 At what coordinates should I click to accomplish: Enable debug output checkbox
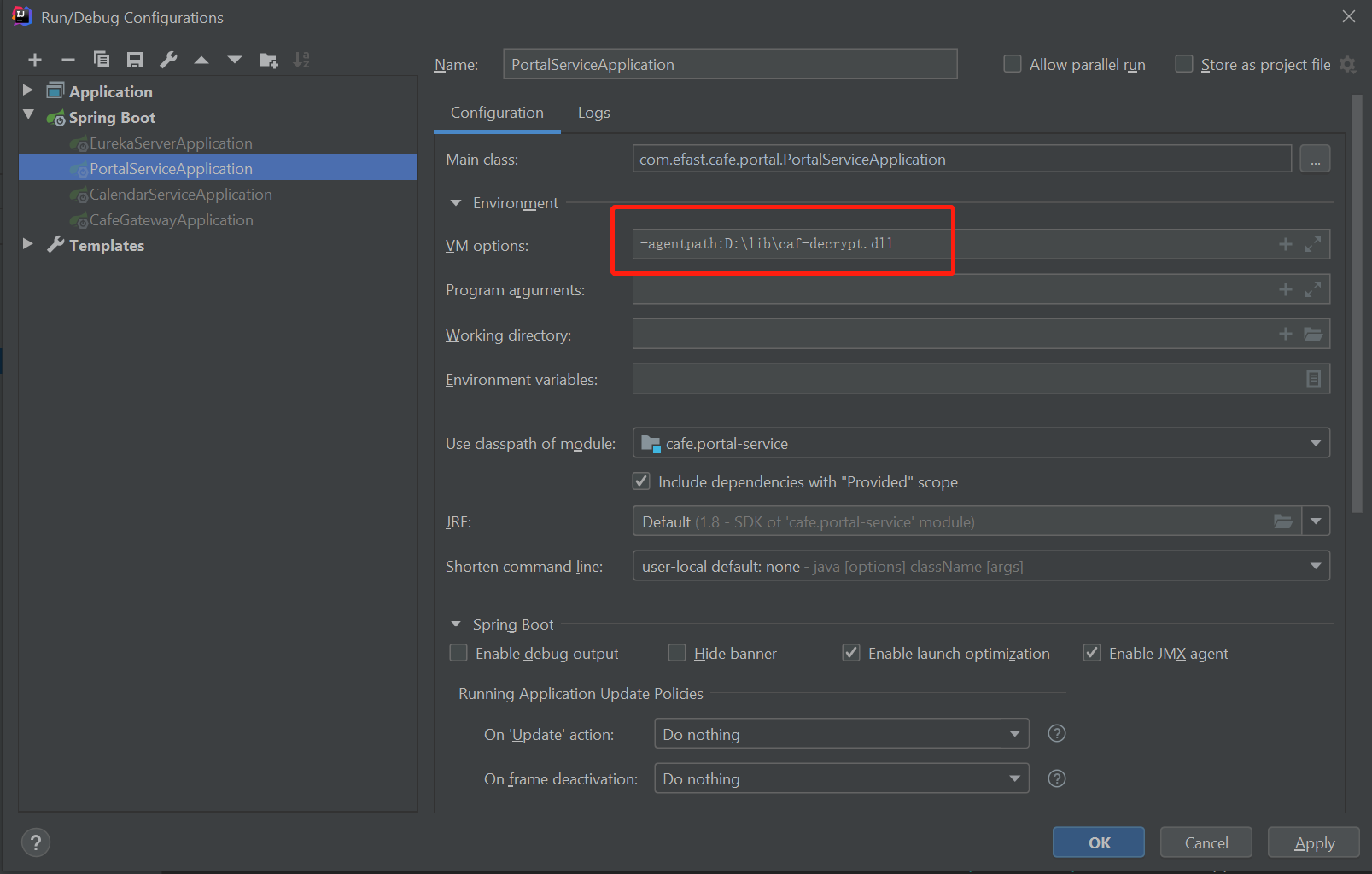[x=458, y=653]
